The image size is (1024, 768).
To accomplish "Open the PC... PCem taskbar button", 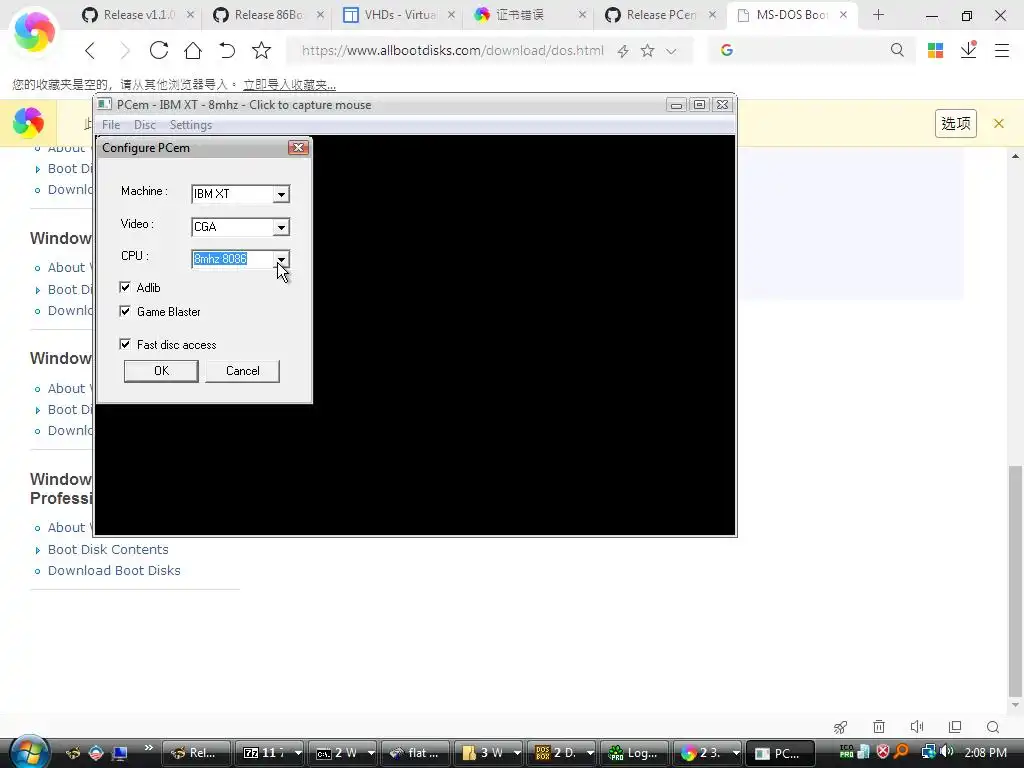I will 780,753.
